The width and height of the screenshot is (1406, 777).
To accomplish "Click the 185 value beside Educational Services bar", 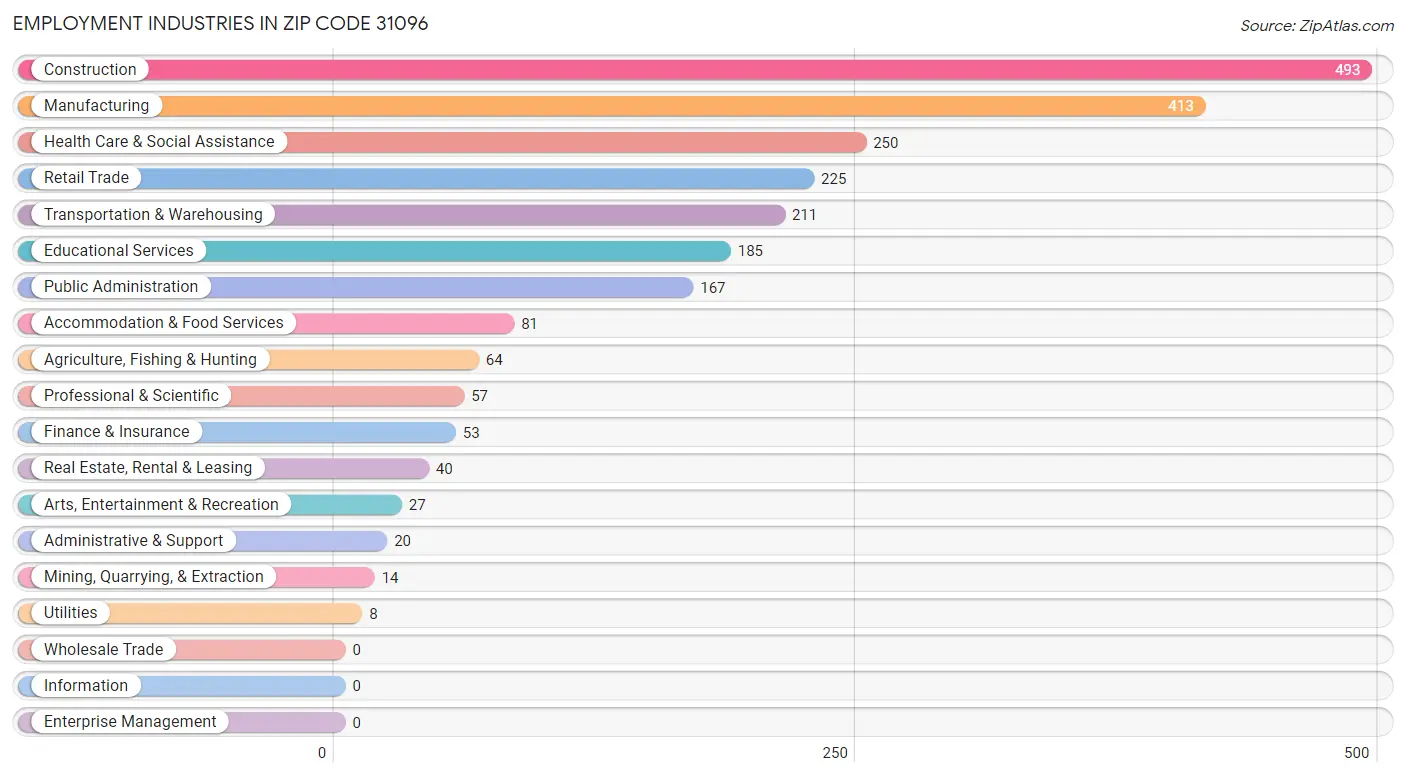I will point(751,251).
